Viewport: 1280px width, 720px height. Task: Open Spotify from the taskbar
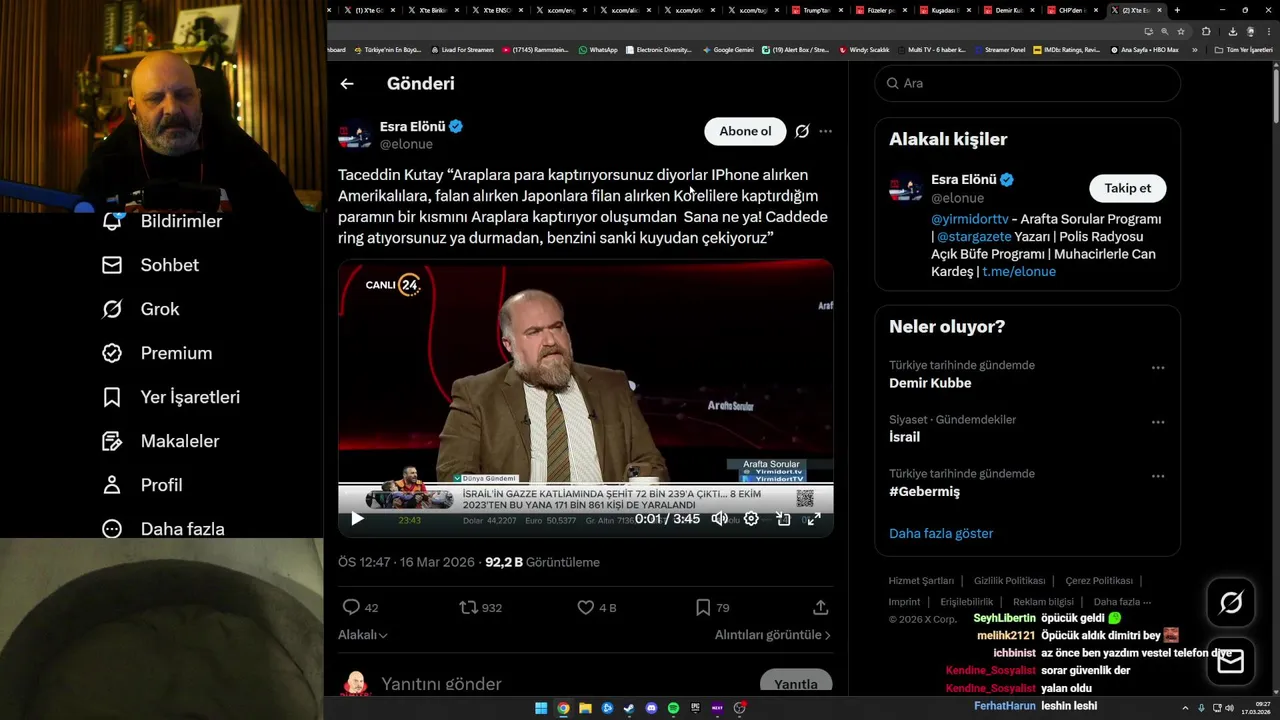(x=673, y=708)
